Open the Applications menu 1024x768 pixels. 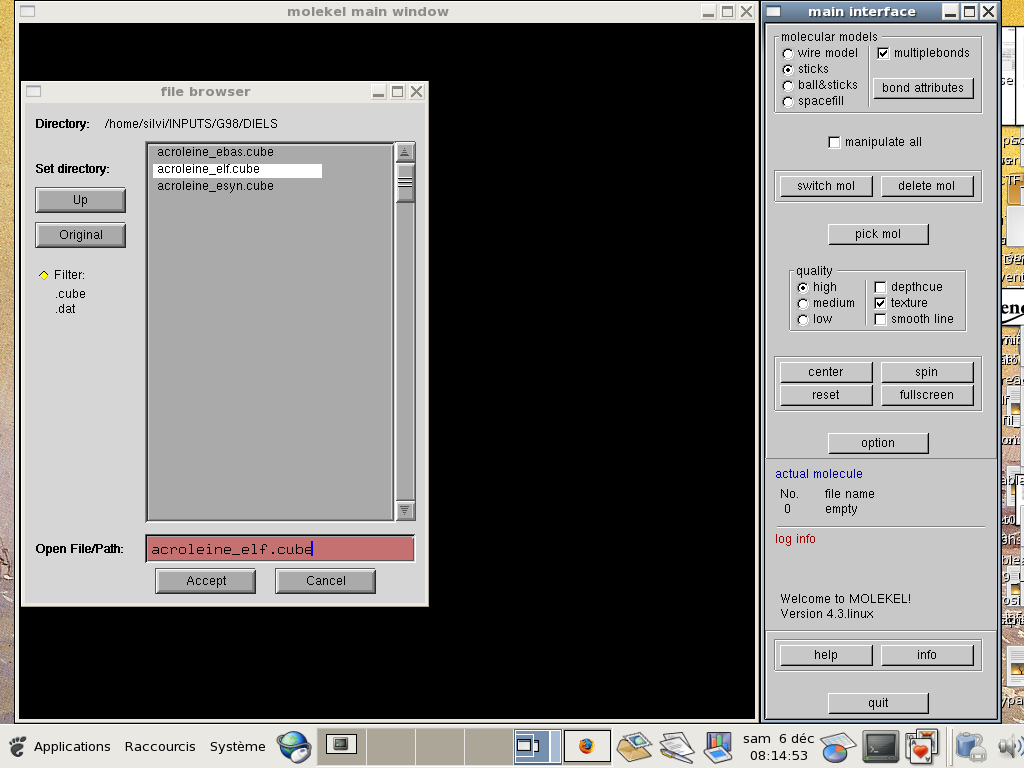(x=72, y=746)
